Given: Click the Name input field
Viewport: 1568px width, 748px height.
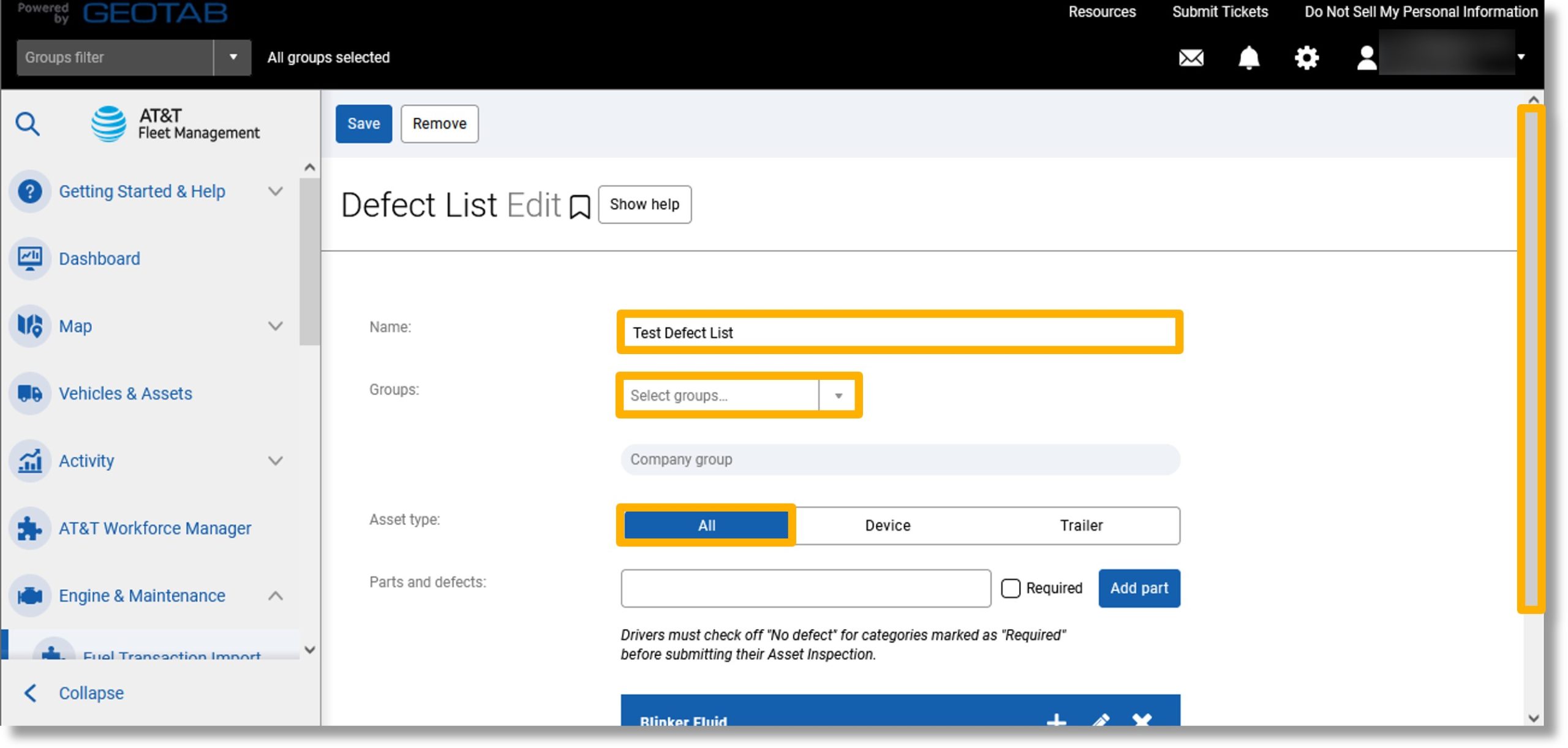Looking at the screenshot, I should [898, 332].
